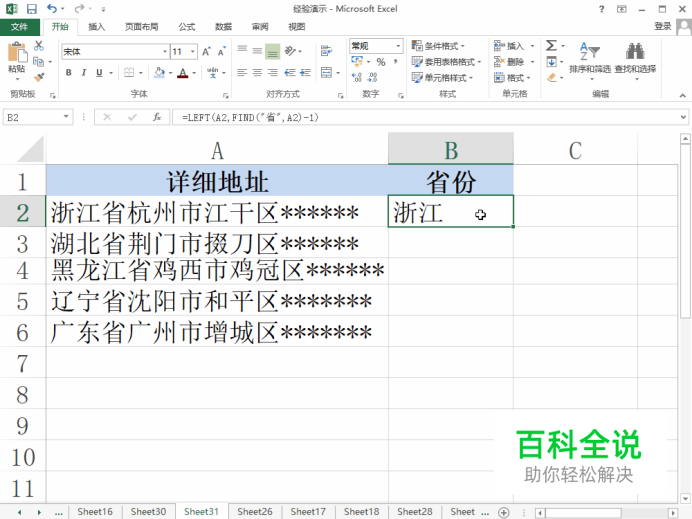Toggle middle align

(257, 51)
